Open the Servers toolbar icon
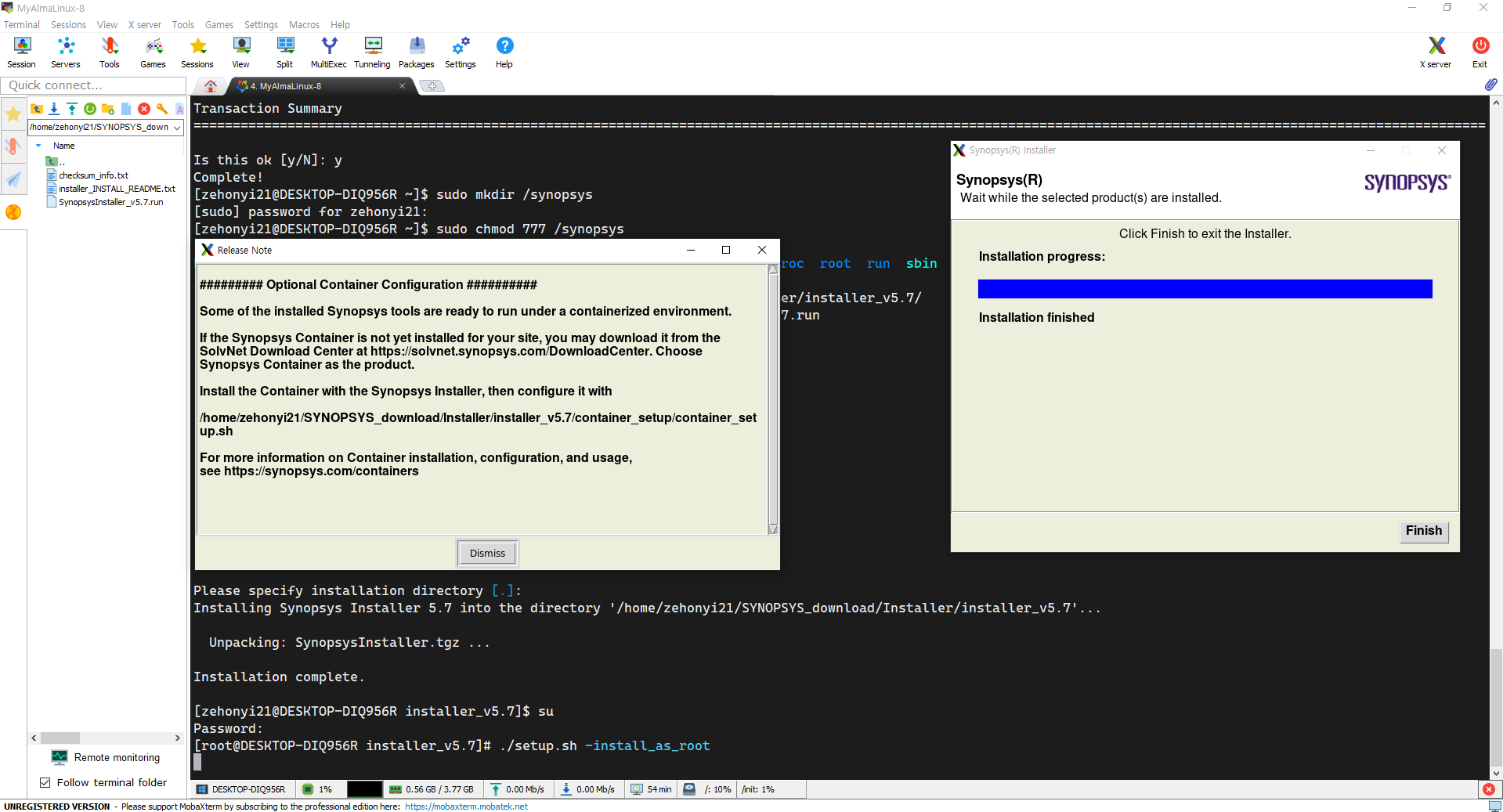The height and width of the screenshot is (812, 1503). (66, 52)
